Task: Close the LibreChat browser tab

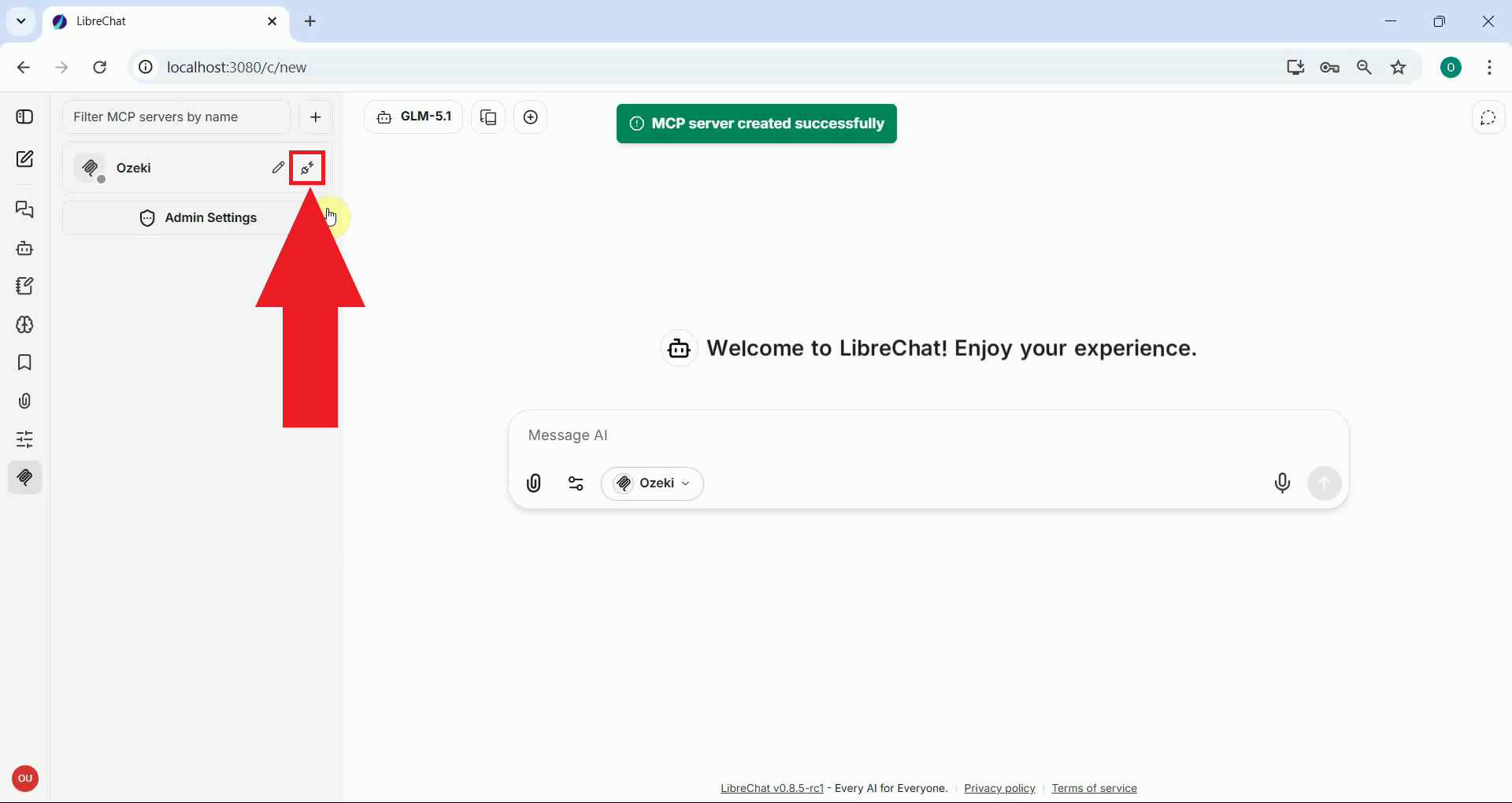Action: tap(272, 21)
